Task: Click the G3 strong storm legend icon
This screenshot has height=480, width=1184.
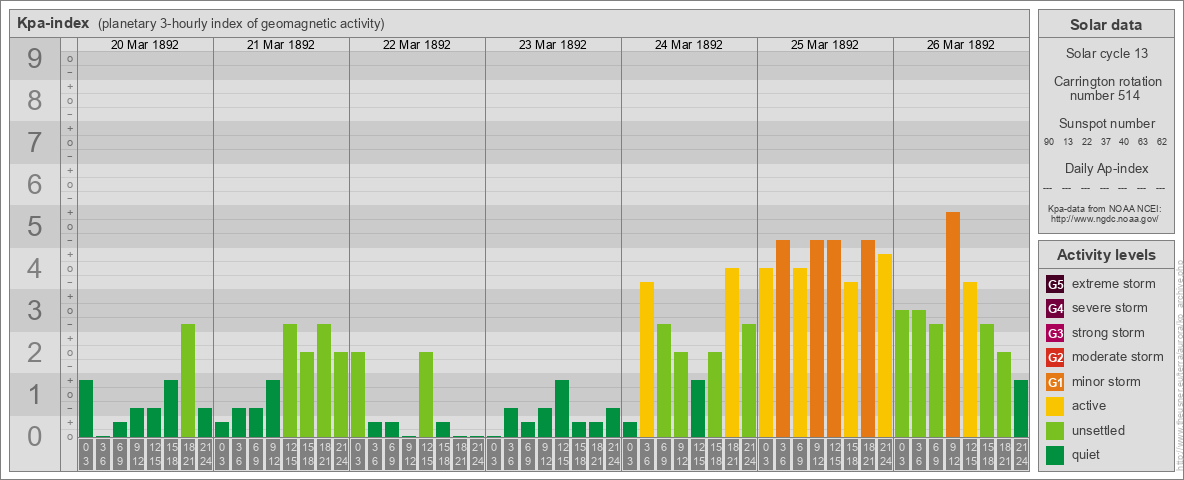Action: [1055, 333]
